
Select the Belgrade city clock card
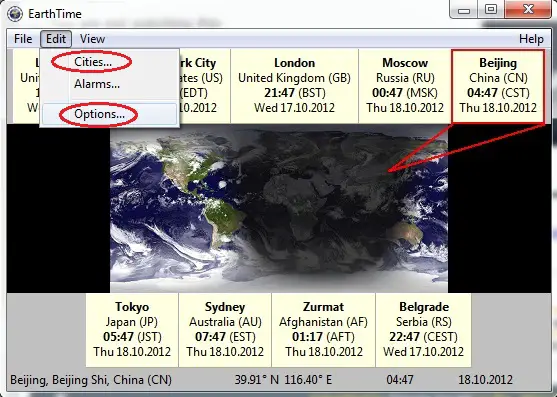423,330
